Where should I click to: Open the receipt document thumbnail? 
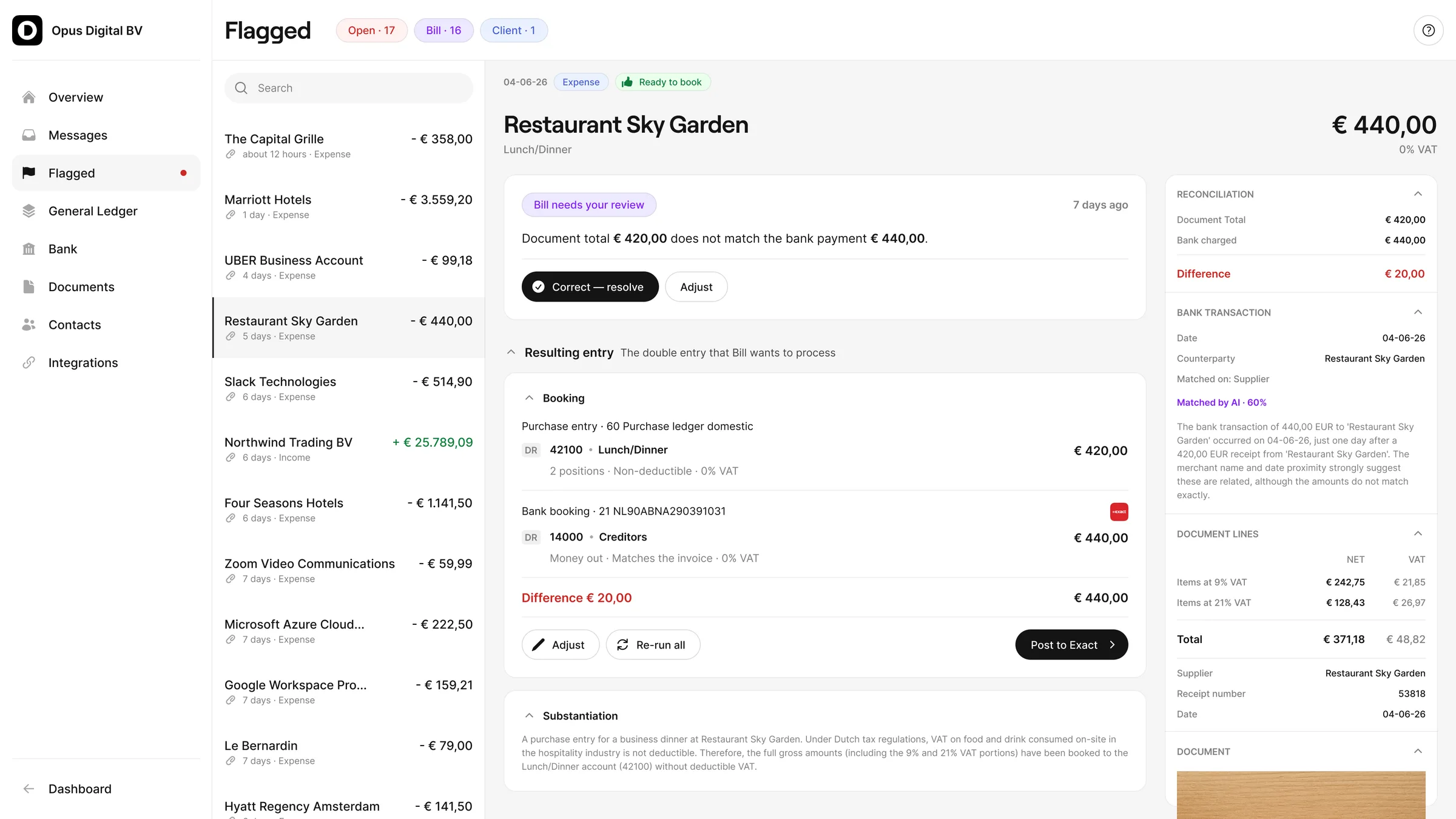click(1301, 795)
